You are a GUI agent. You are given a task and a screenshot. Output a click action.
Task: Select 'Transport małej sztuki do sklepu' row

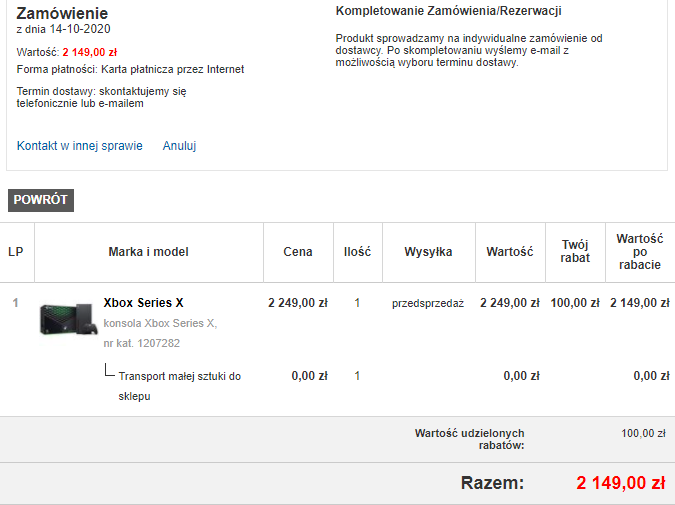tap(180, 386)
